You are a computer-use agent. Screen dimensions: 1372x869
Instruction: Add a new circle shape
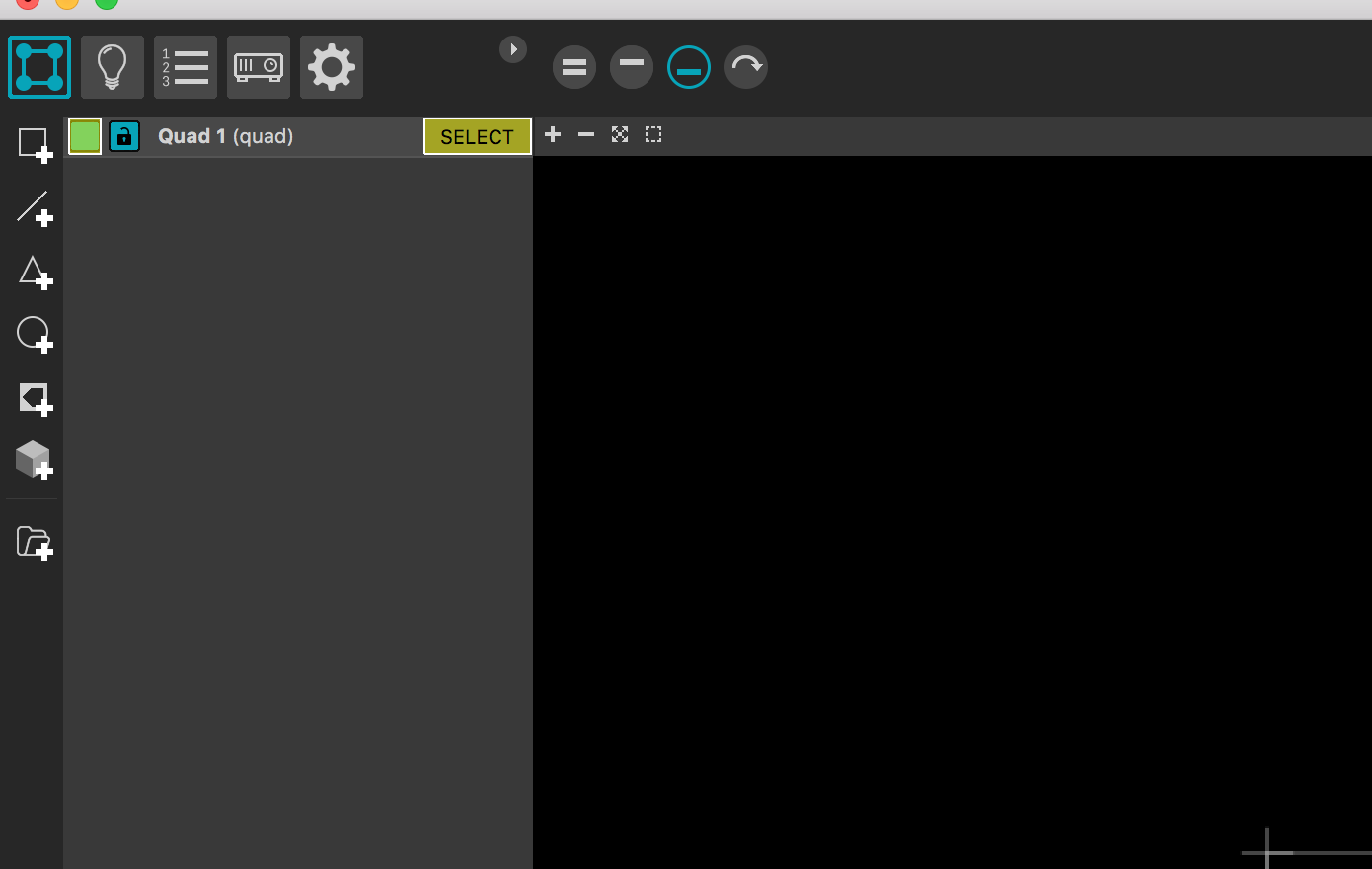click(x=35, y=335)
